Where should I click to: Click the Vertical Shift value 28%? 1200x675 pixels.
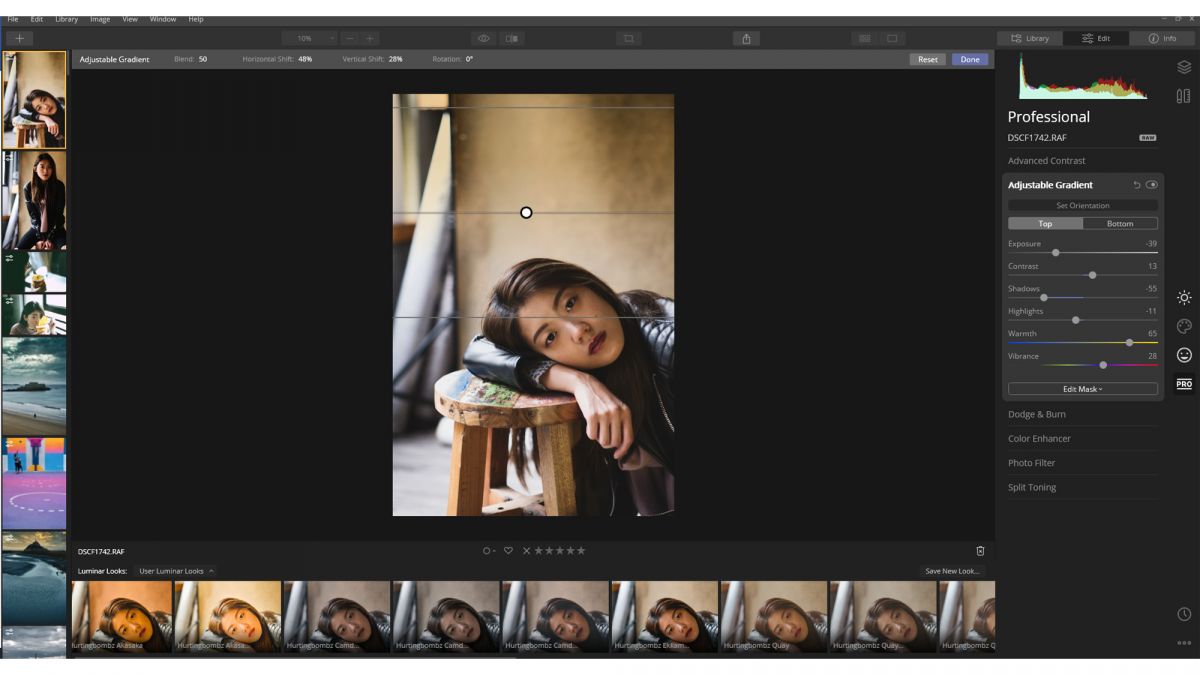(395, 59)
